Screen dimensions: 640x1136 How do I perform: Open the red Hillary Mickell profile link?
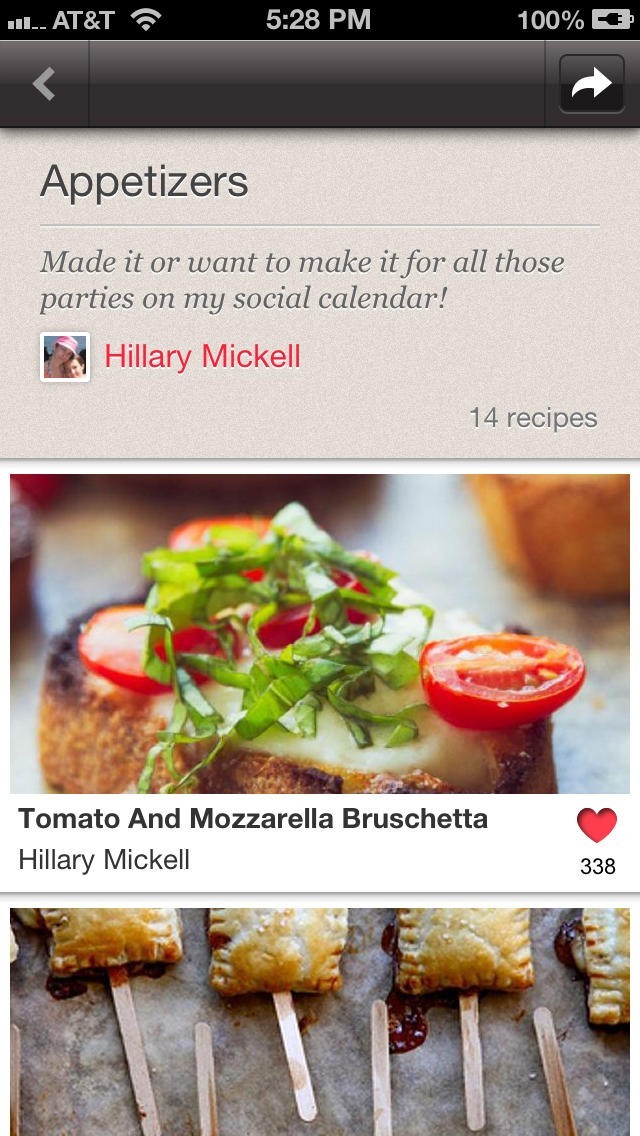coord(202,356)
